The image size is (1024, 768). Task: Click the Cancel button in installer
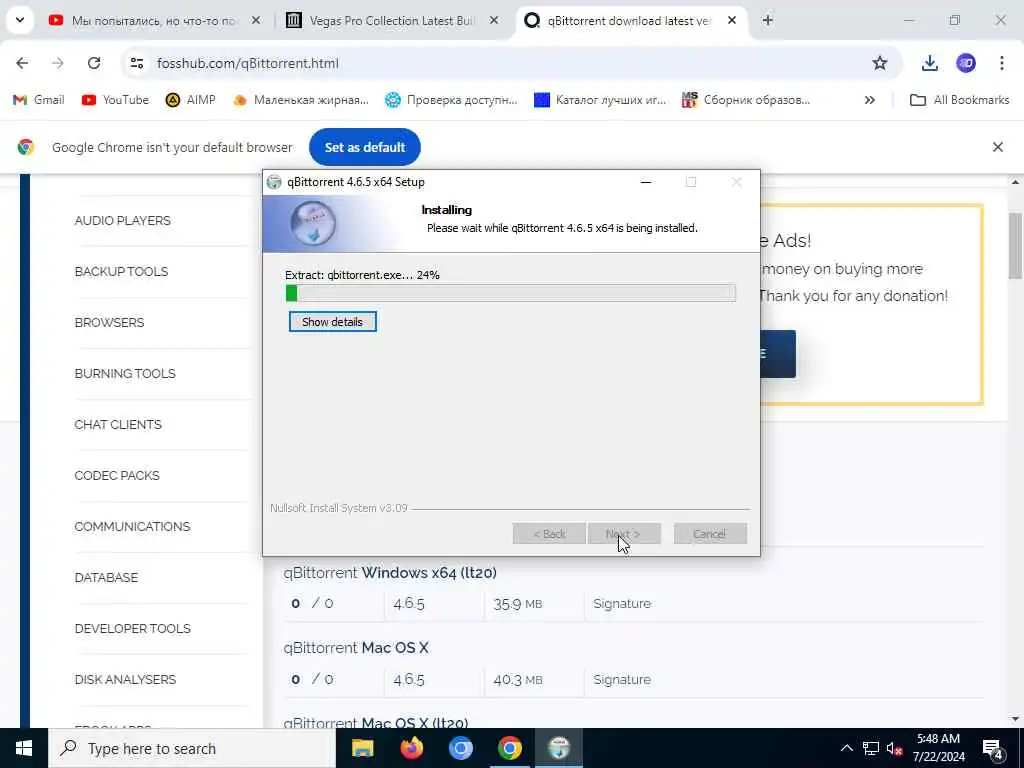click(x=710, y=534)
